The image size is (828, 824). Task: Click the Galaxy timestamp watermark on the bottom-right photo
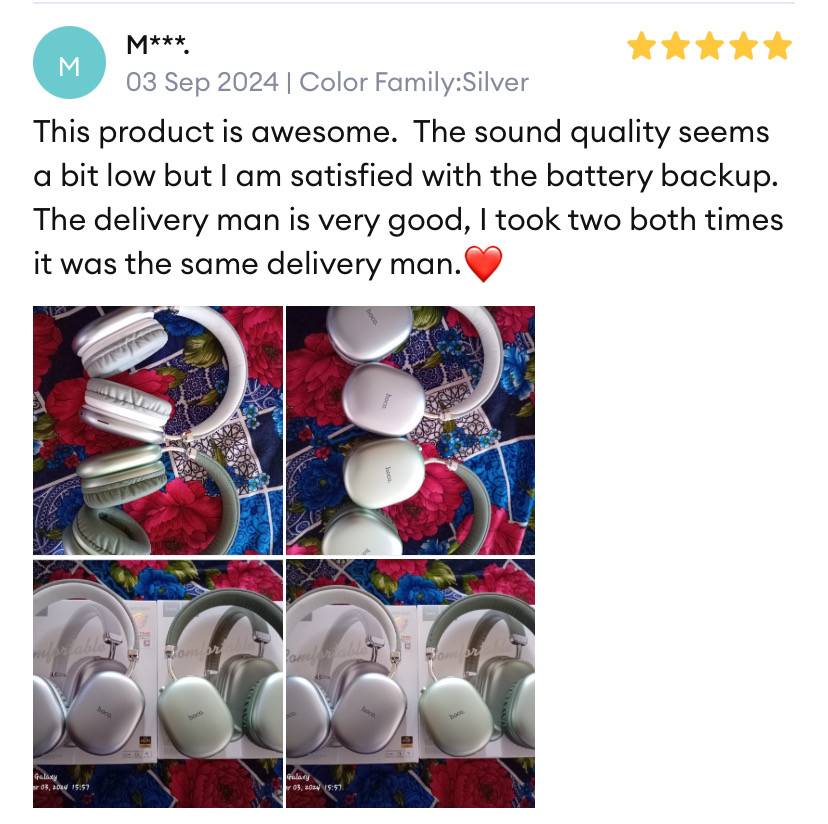coord(315,782)
